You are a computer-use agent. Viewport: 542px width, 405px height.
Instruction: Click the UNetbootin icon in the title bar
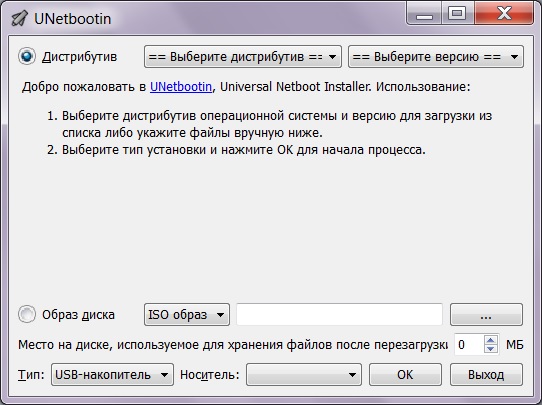click(x=19, y=18)
